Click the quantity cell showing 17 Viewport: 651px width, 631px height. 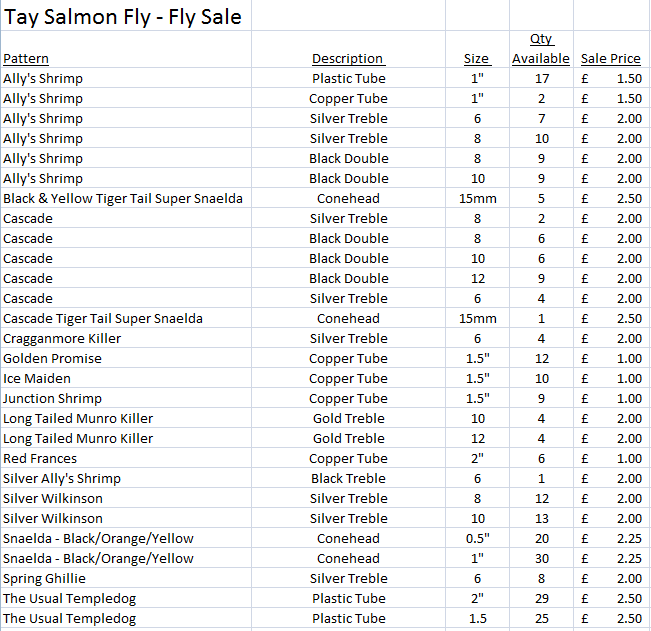pyautogui.click(x=541, y=78)
